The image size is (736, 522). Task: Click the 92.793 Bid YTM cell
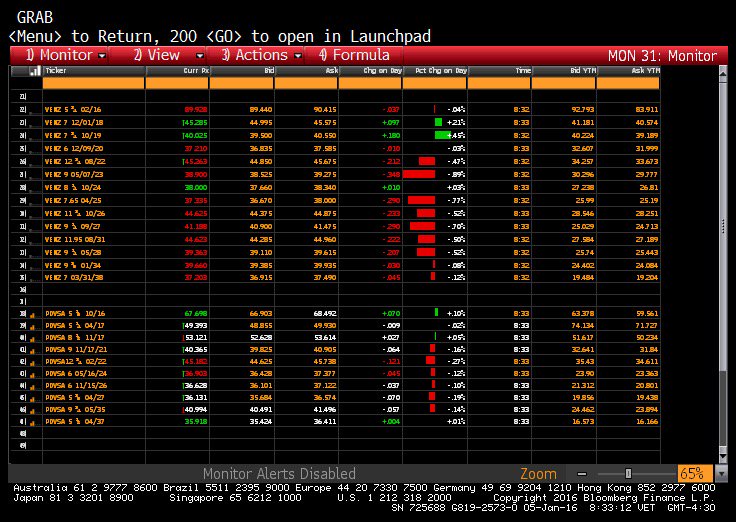click(583, 110)
